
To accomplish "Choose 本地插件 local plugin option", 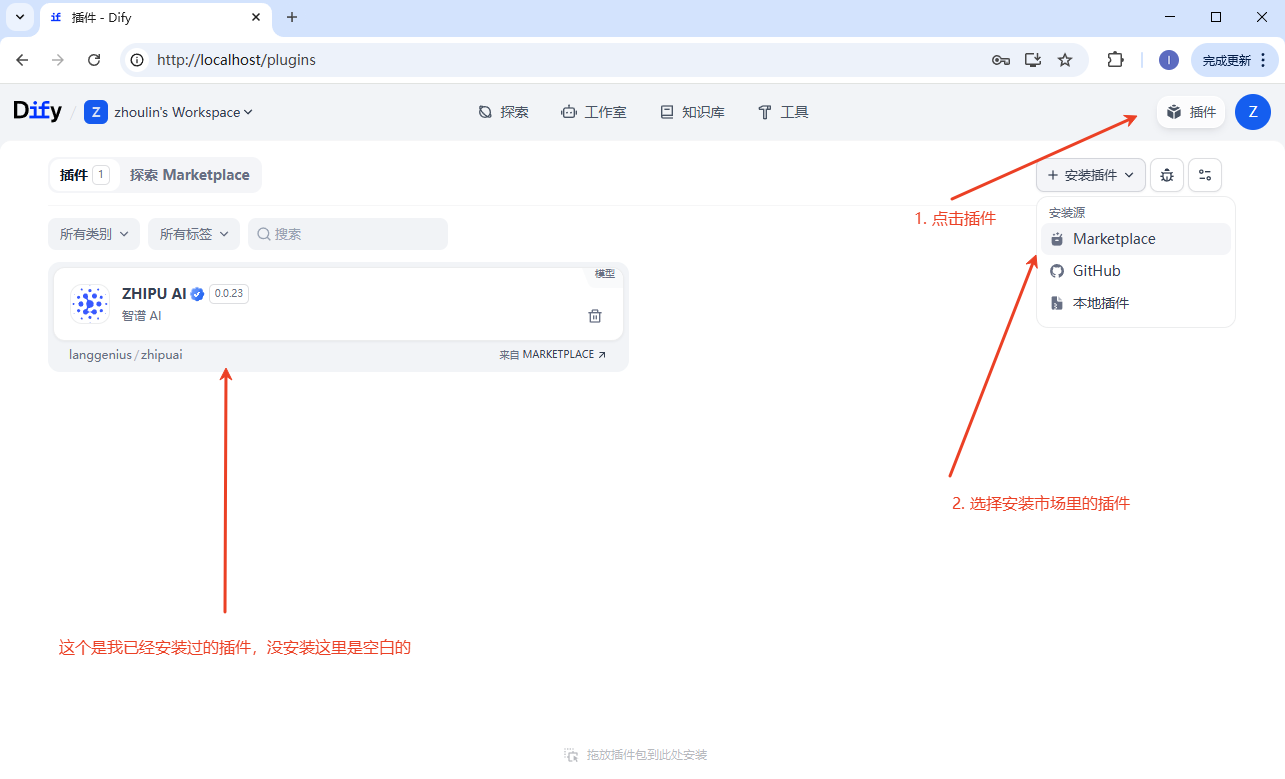I will (x=1100, y=303).
